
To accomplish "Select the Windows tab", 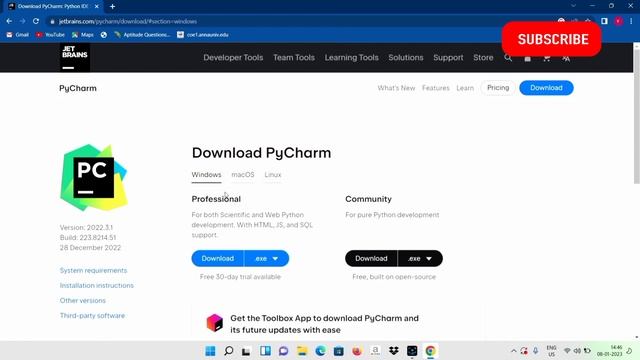I will [207, 175].
